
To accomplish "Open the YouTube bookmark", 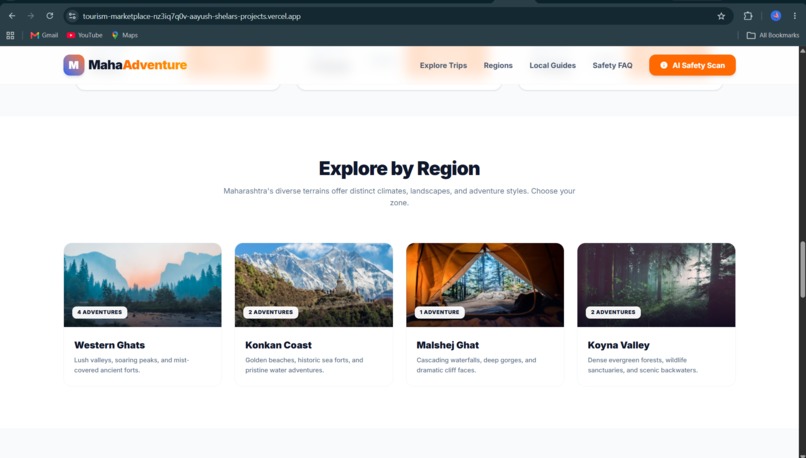I will tap(85, 35).
